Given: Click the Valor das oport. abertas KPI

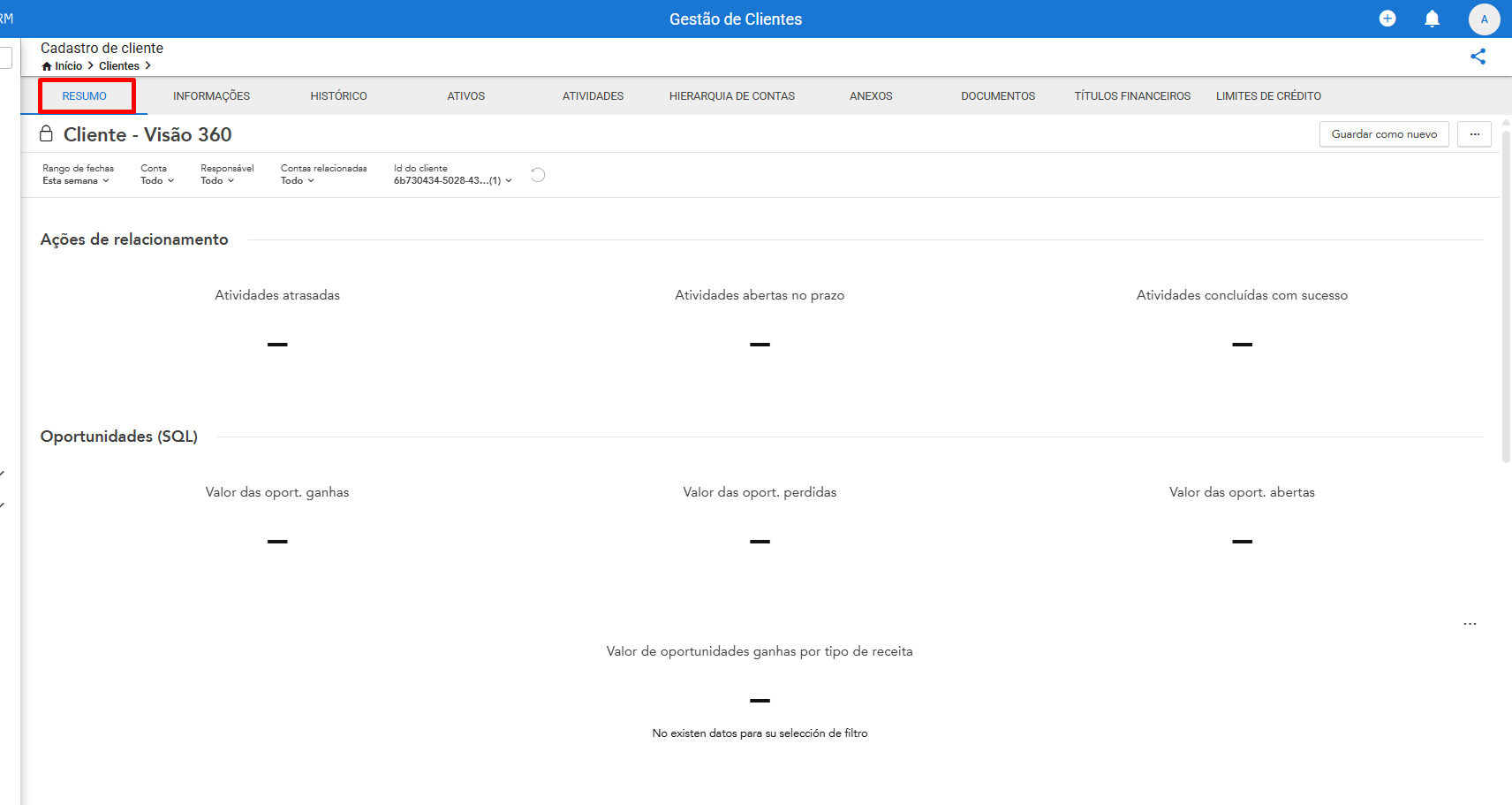Looking at the screenshot, I should (x=1242, y=515).
